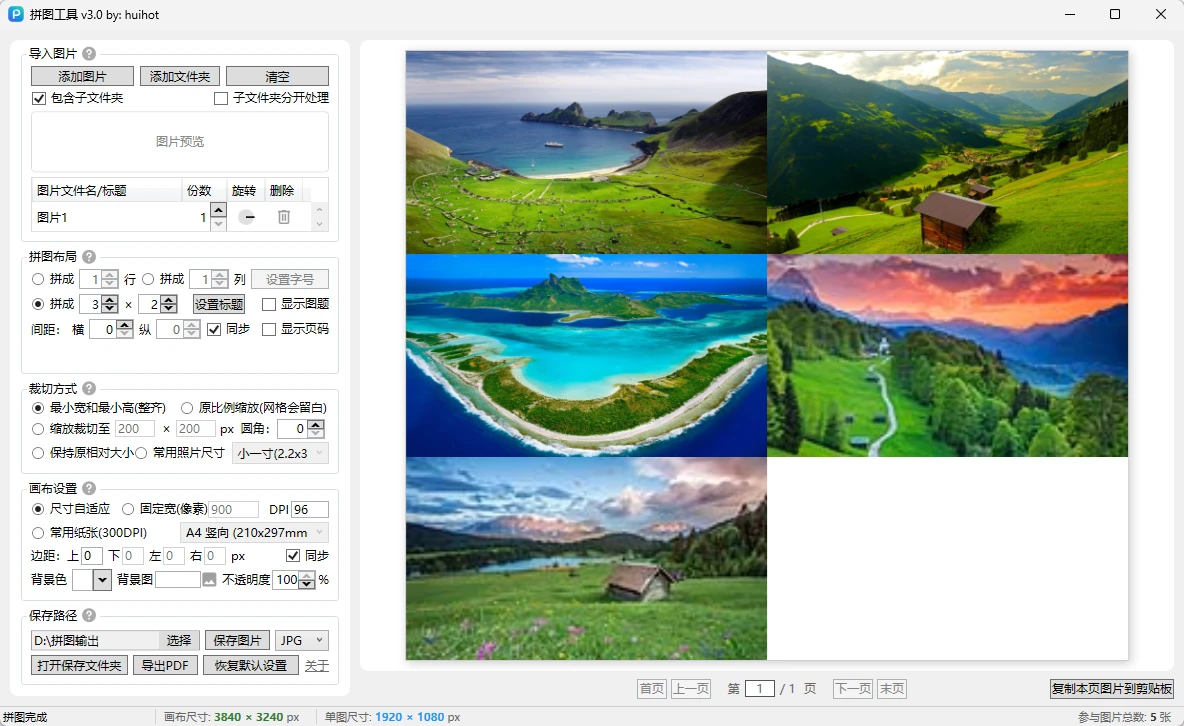1184x726 pixels.
Task: Click the 背景图 path input field
Action: 177,580
